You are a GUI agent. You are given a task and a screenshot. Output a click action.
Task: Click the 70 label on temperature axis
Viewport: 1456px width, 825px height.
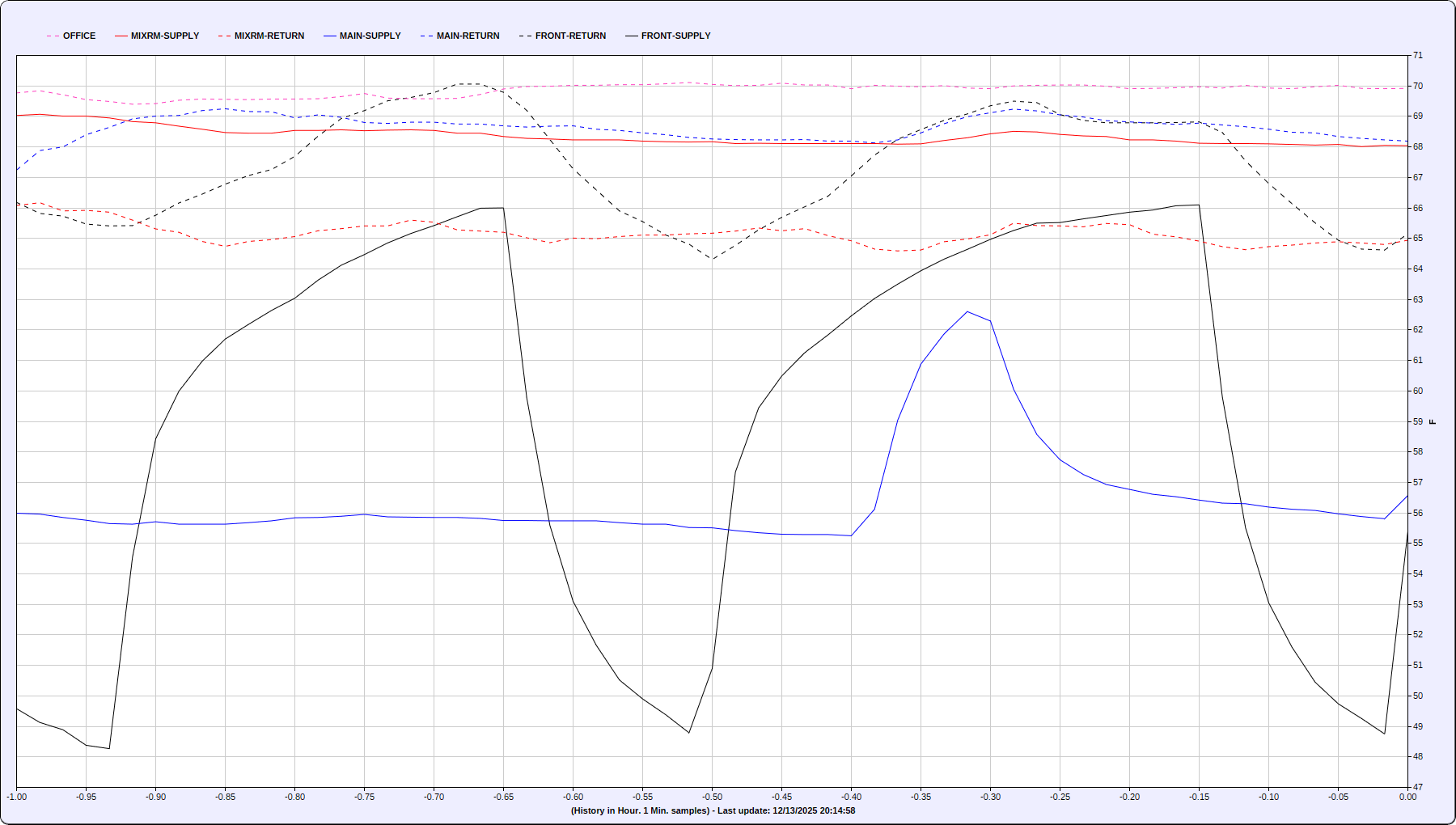(x=1418, y=86)
